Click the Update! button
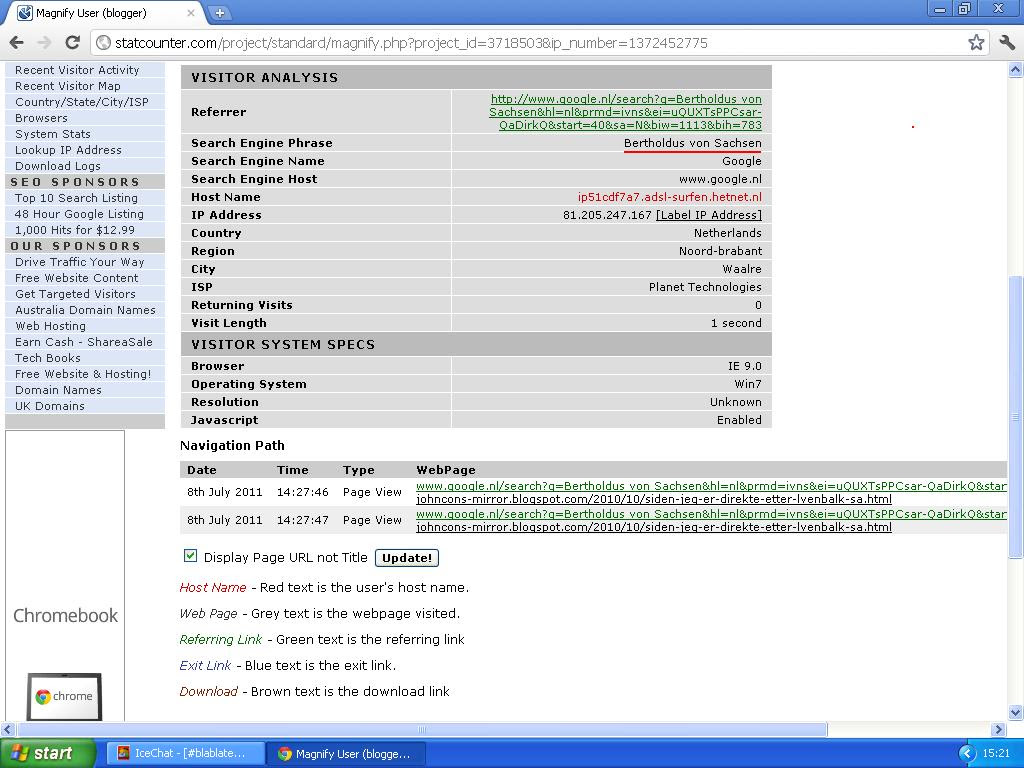The width and height of the screenshot is (1024, 768). point(406,558)
